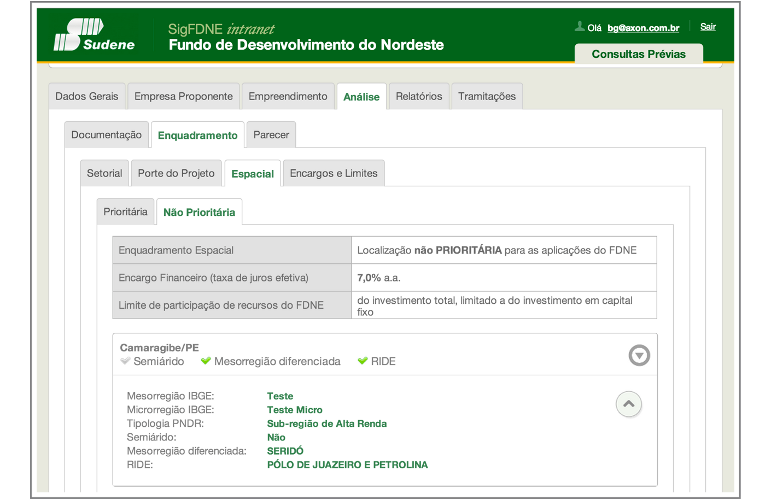771x500 pixels.
Task: Click PÓLO DE JUAZEIRO E PETROLINA value
Action: coord(347,465)
